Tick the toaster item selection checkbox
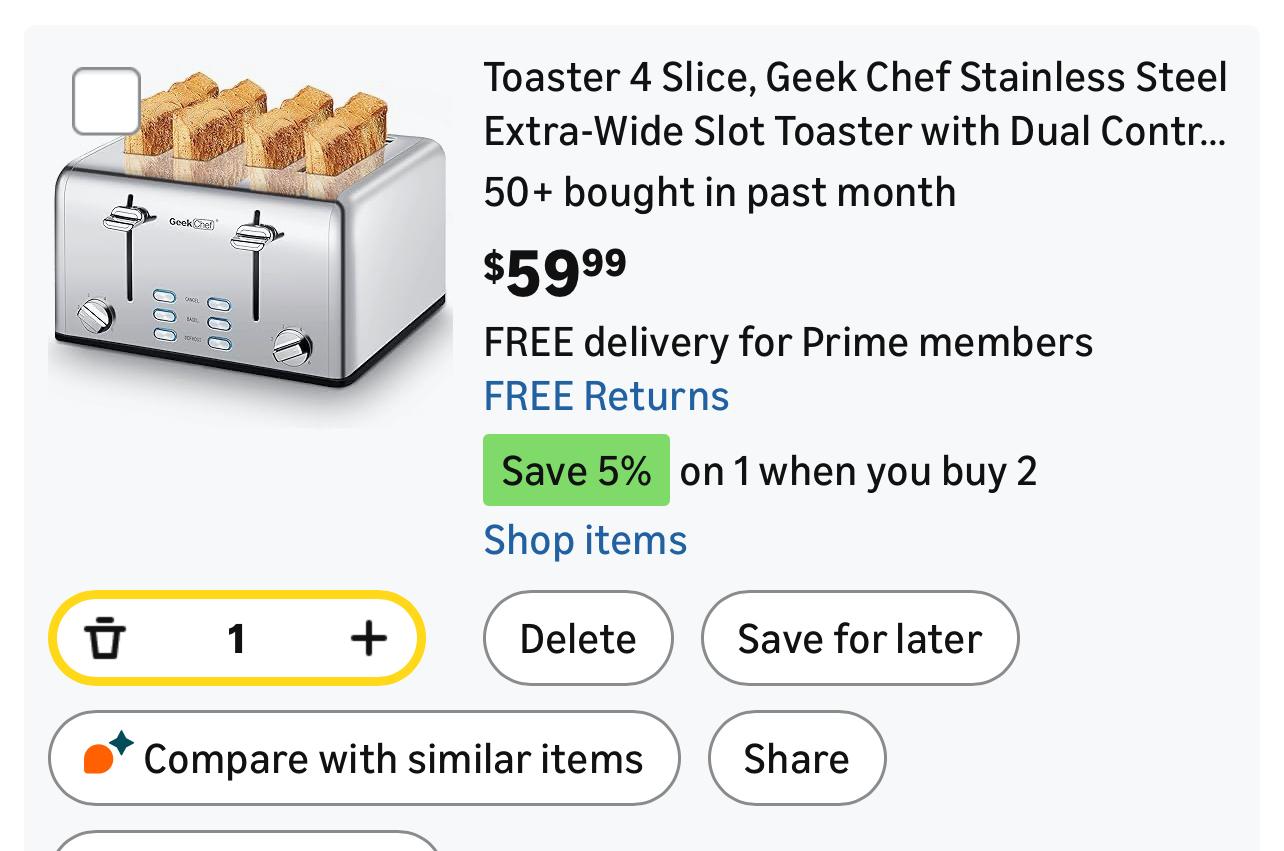 [106, 101]
